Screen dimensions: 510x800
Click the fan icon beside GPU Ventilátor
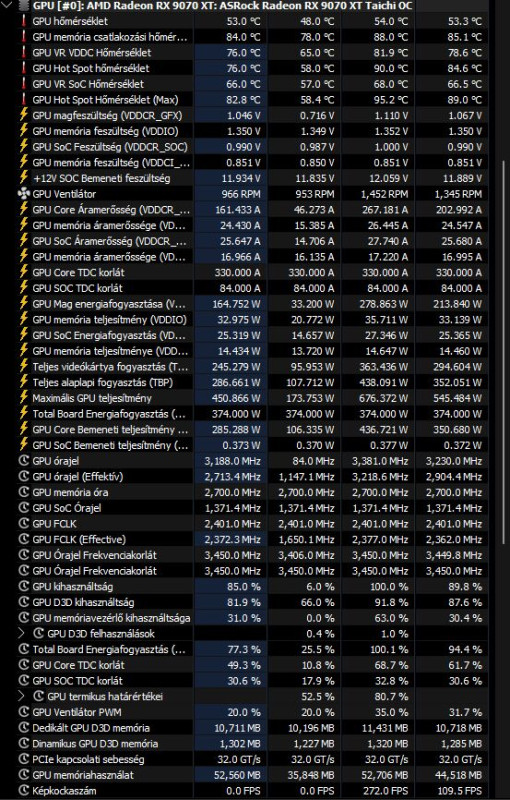pos(23,194)
